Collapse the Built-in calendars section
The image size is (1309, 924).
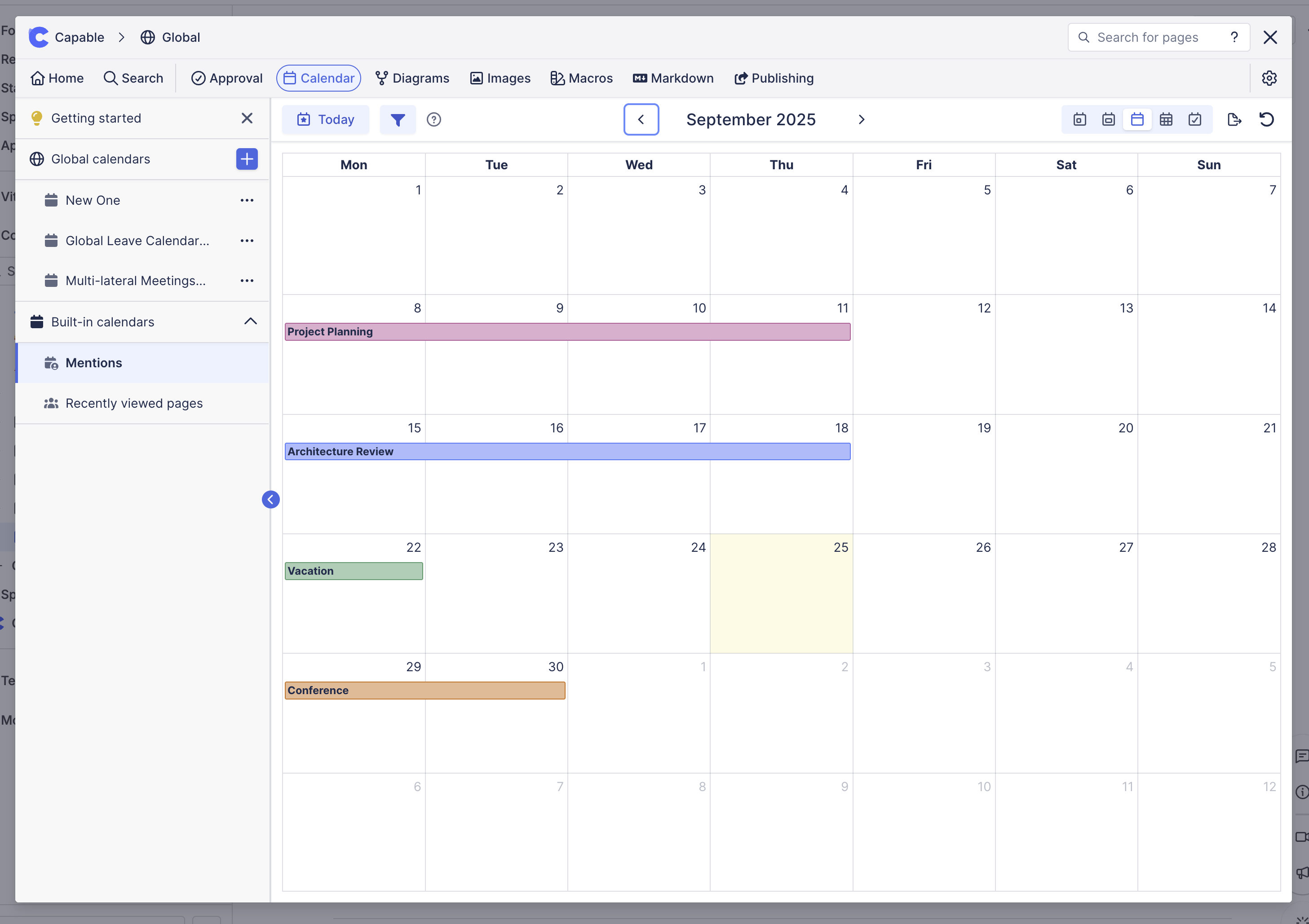pyautogui.click(x=250, y=321)
